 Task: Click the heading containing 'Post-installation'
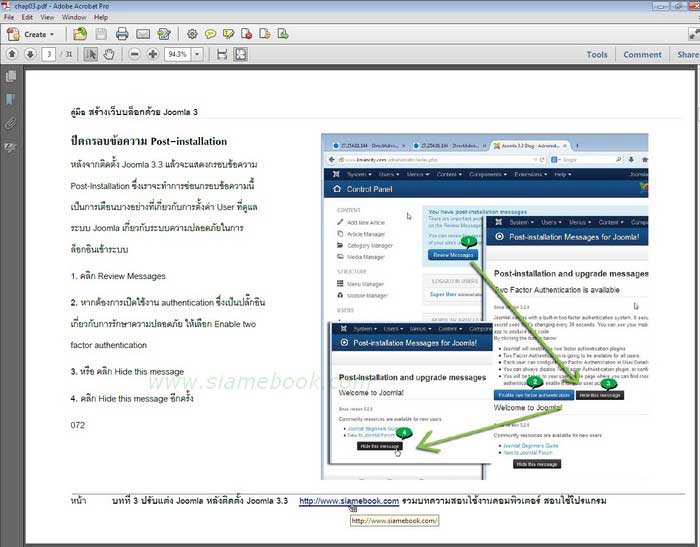(149, 141)
